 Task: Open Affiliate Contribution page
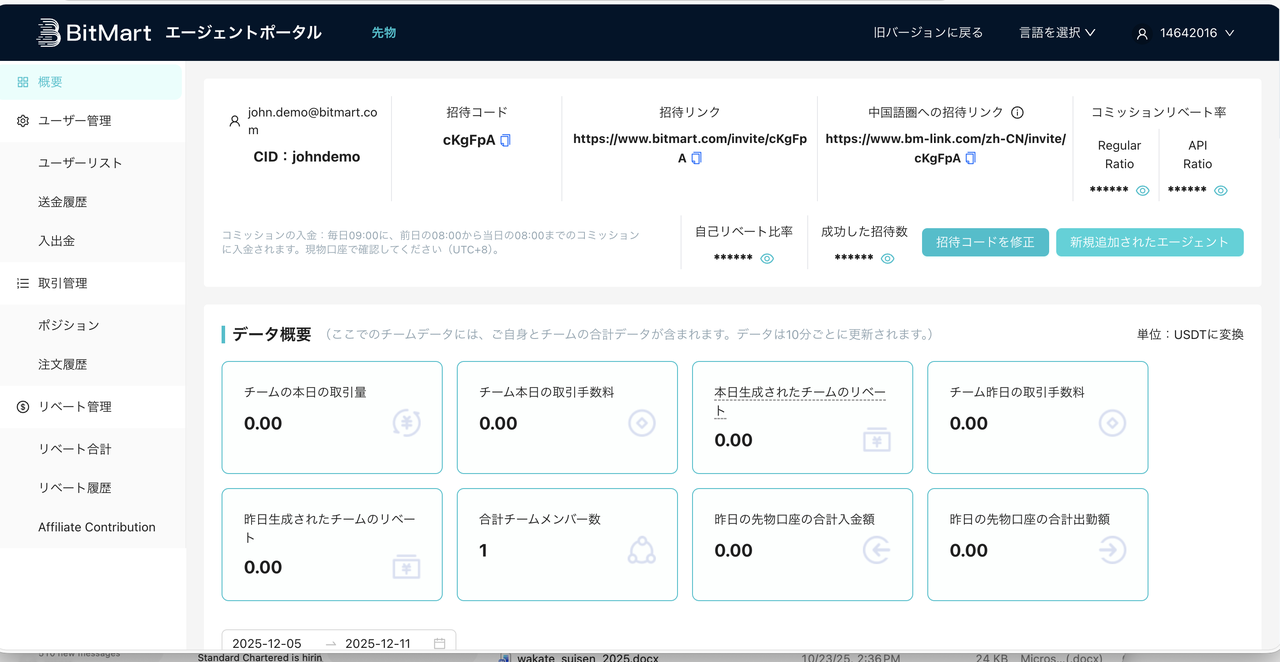(97, 527)
